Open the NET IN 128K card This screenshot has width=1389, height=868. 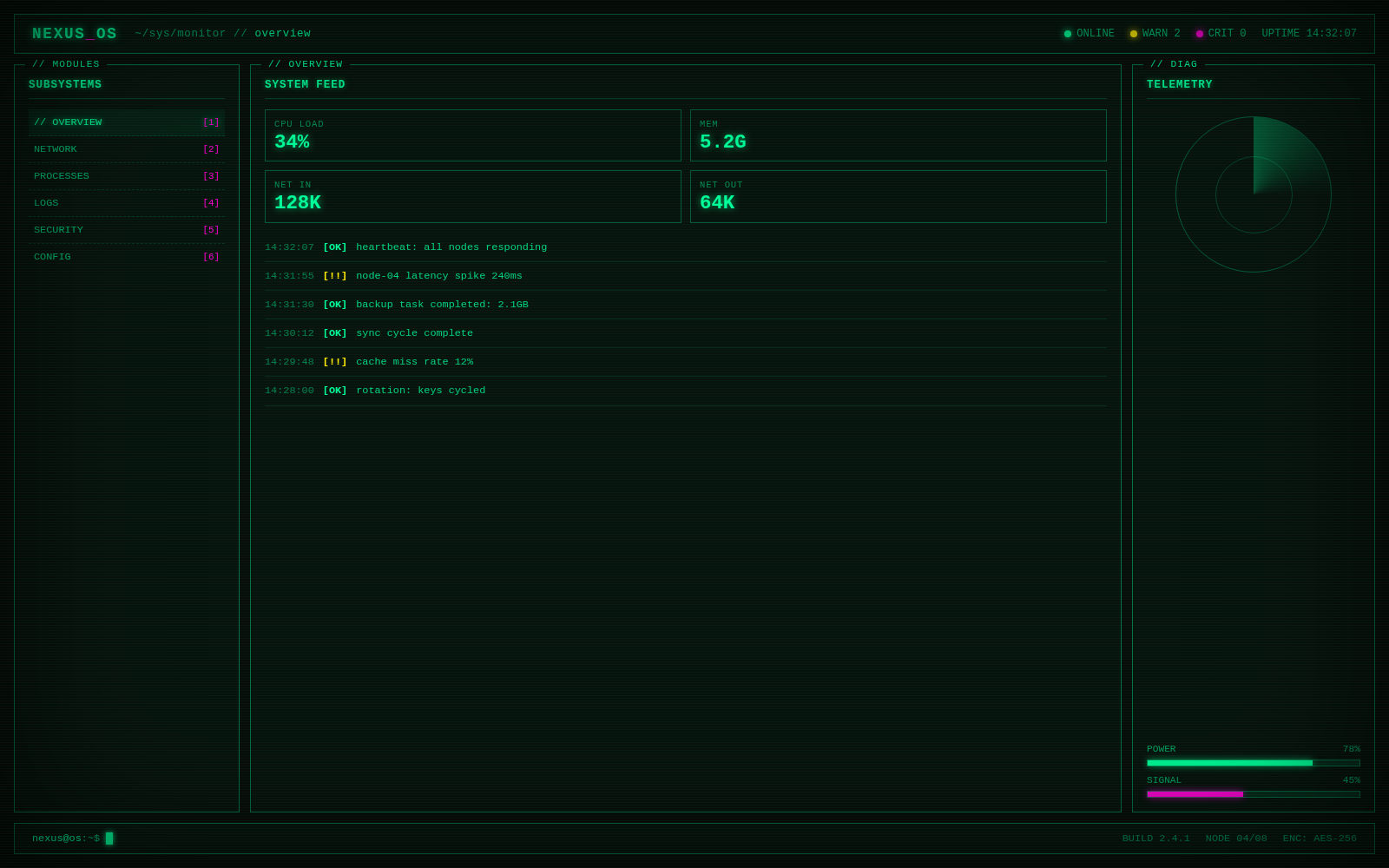pyautogui.click(x=473, y=196)
